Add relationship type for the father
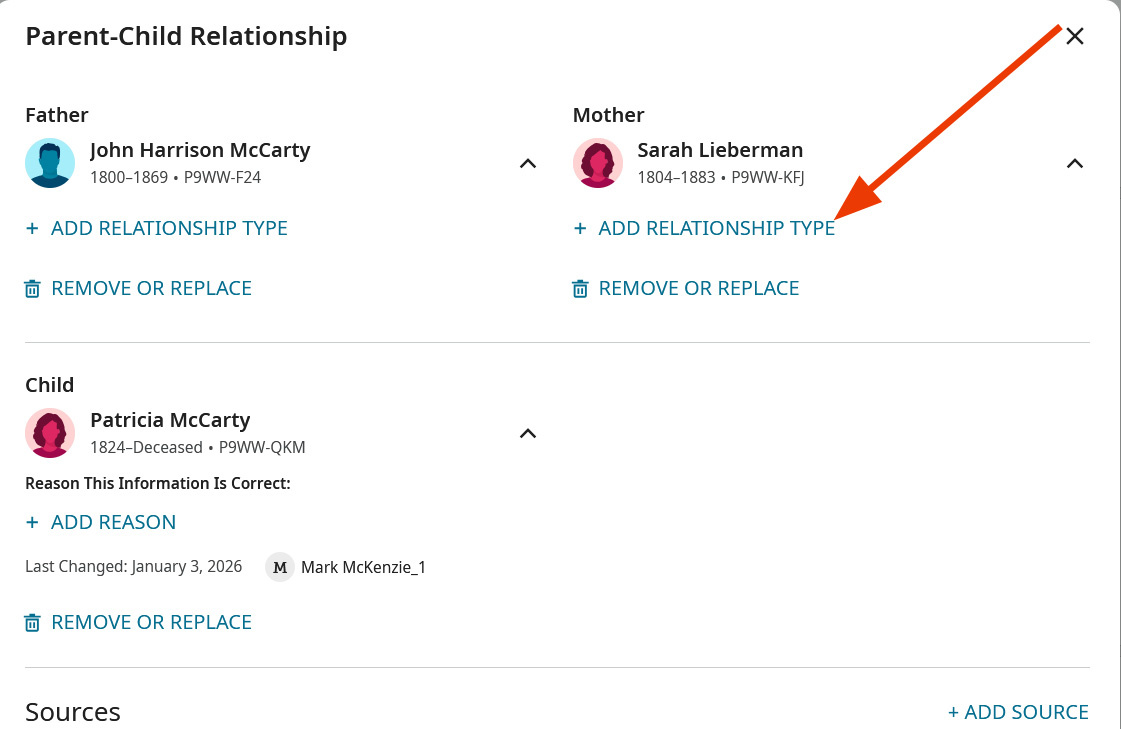Screen dimensions: 1121x729 click(169, 228)
